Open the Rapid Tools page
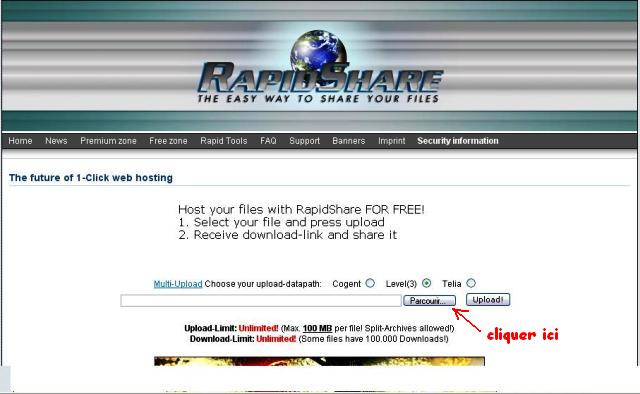The image size is (640, 394). coord(224,141)
